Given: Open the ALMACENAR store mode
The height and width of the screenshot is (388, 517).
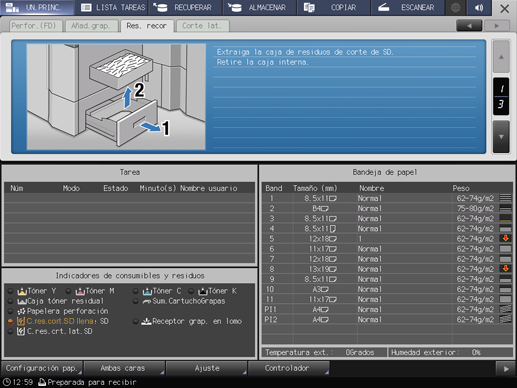Looking at the screenshot, I should click(259, 8).
